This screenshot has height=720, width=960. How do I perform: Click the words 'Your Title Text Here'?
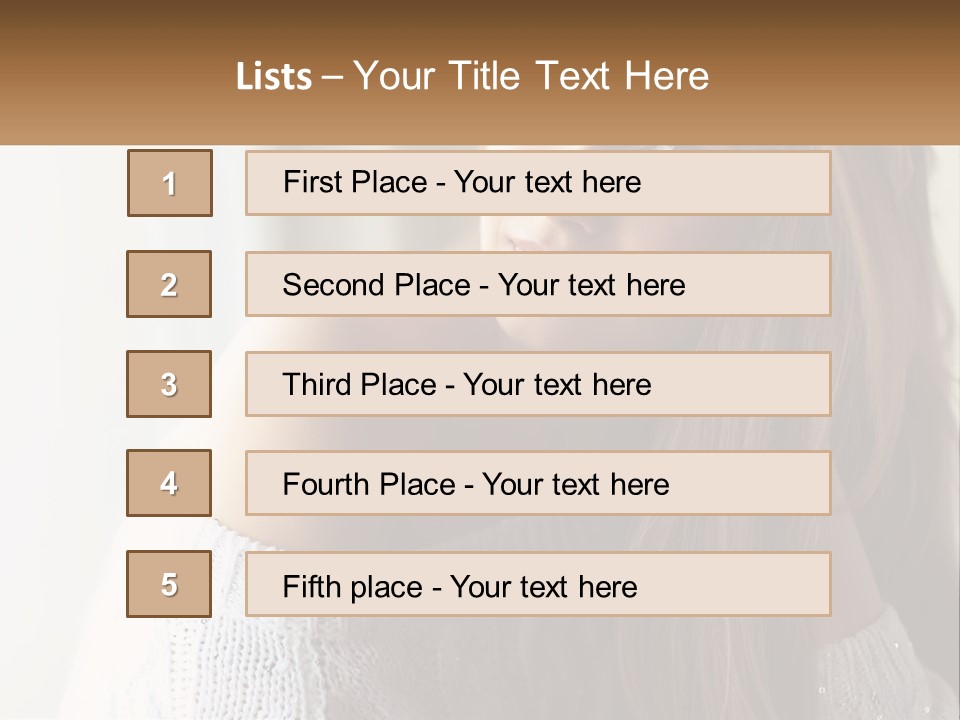[x=531, y=76]
